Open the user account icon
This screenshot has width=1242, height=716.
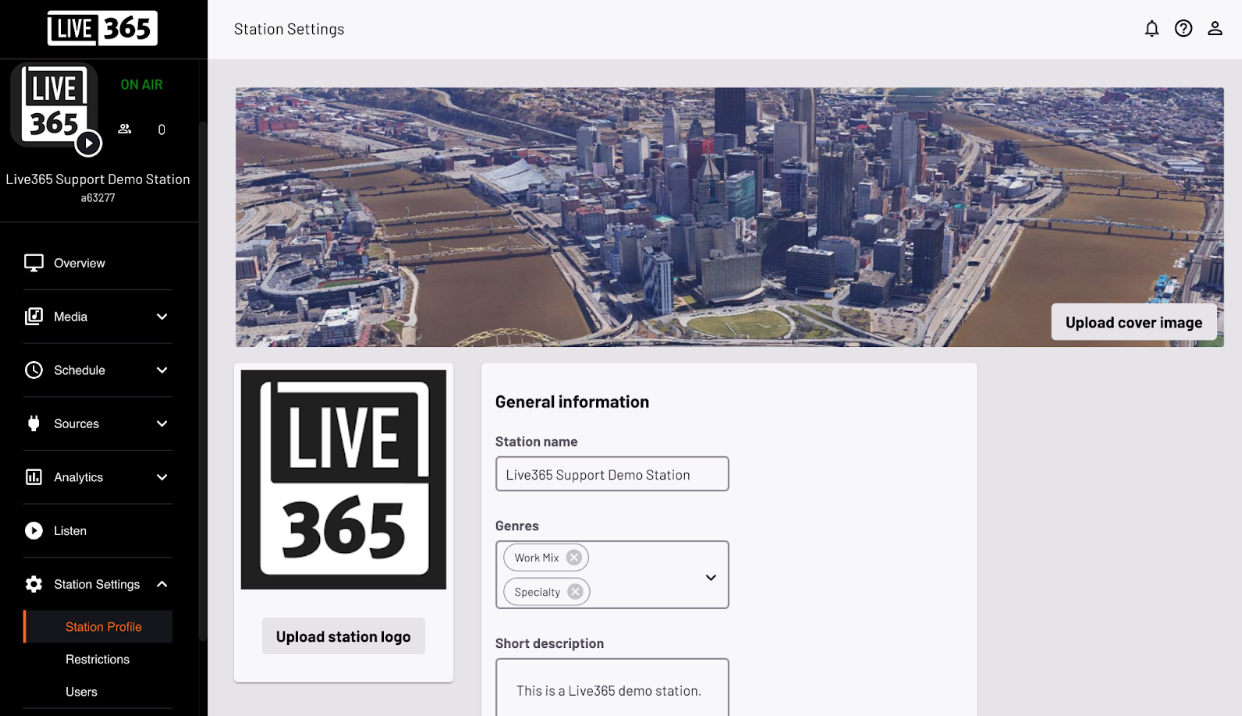click(1215, 29)
